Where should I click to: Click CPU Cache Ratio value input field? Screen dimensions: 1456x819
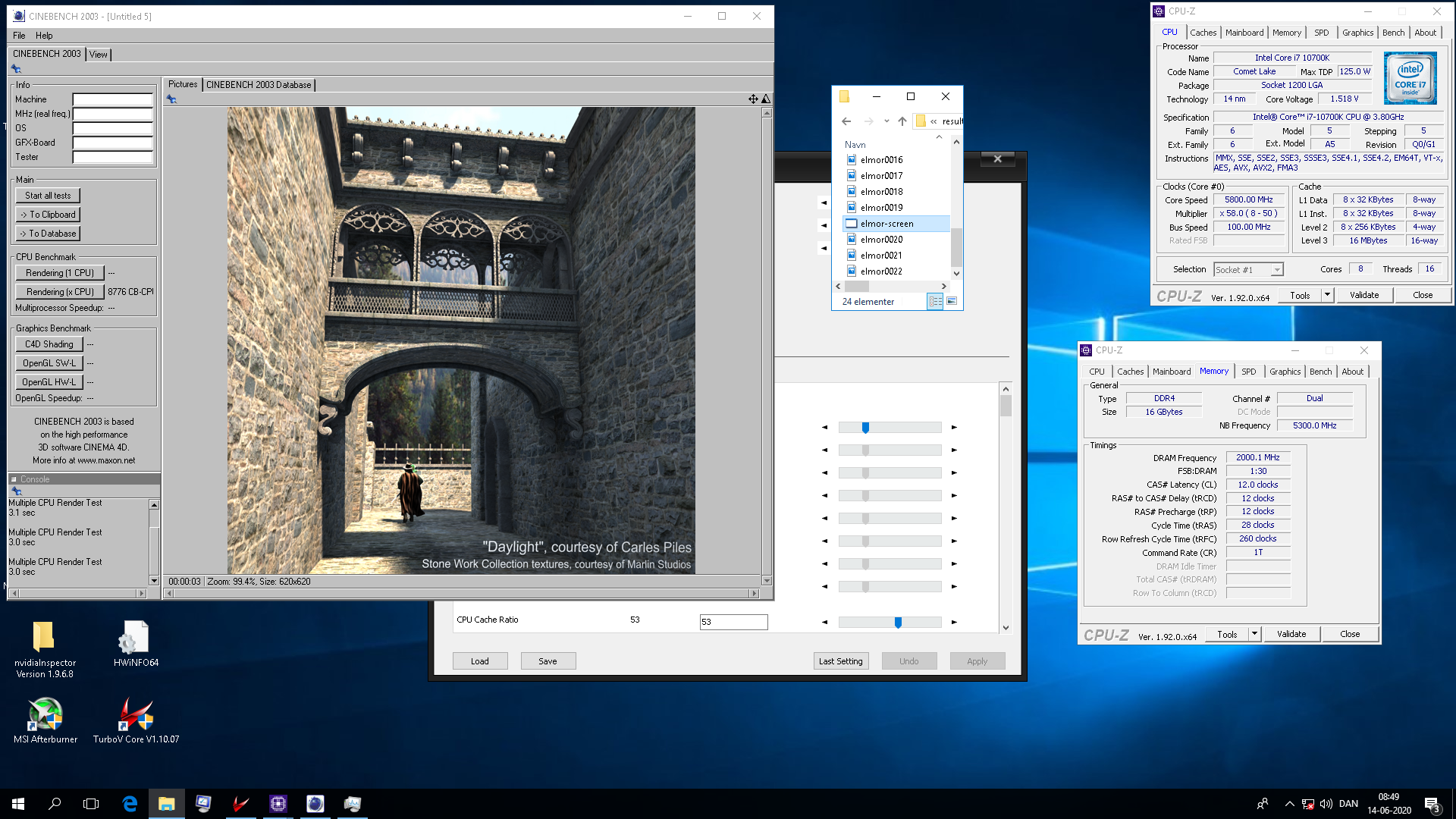click(733, 622)
